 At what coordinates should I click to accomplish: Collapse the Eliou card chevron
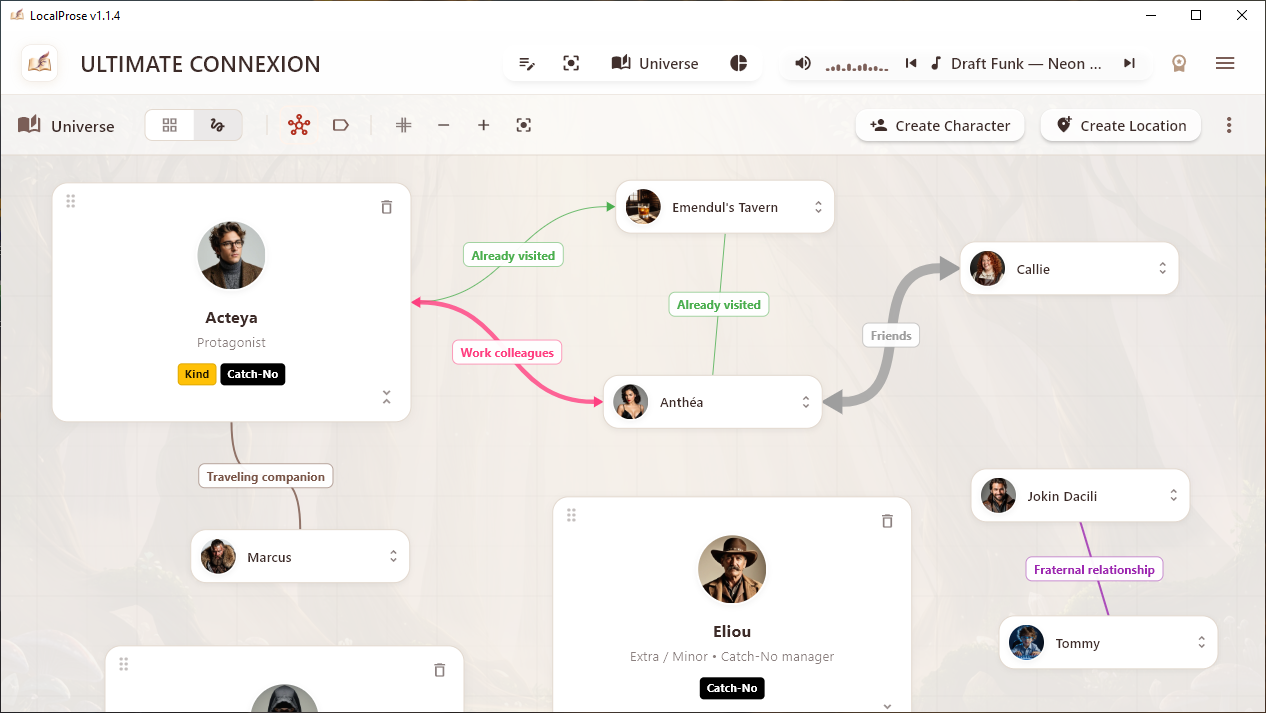point(887,706)
